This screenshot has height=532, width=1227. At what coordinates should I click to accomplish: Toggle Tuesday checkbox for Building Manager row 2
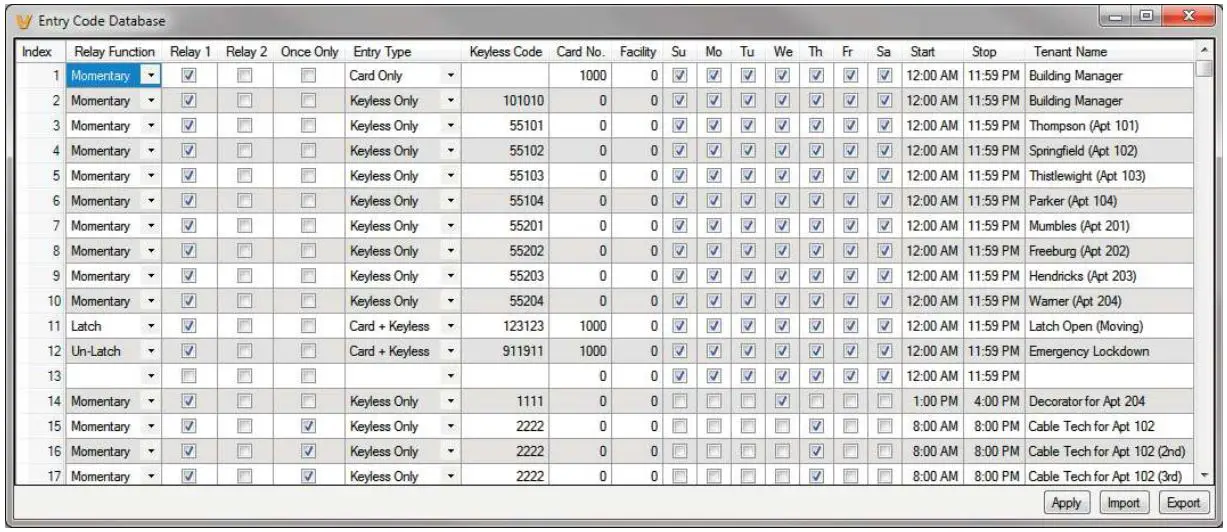pos(748,101)
